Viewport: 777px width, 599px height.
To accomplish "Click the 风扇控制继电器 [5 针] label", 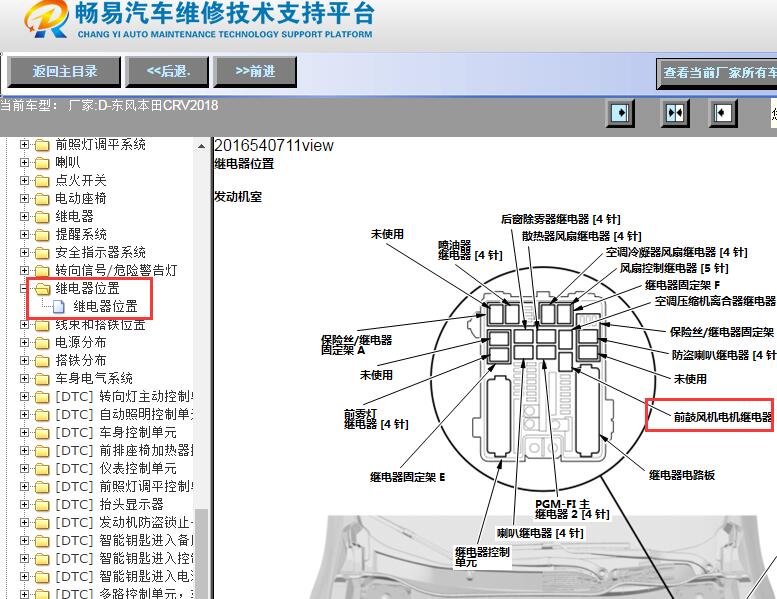I will 674,269.
